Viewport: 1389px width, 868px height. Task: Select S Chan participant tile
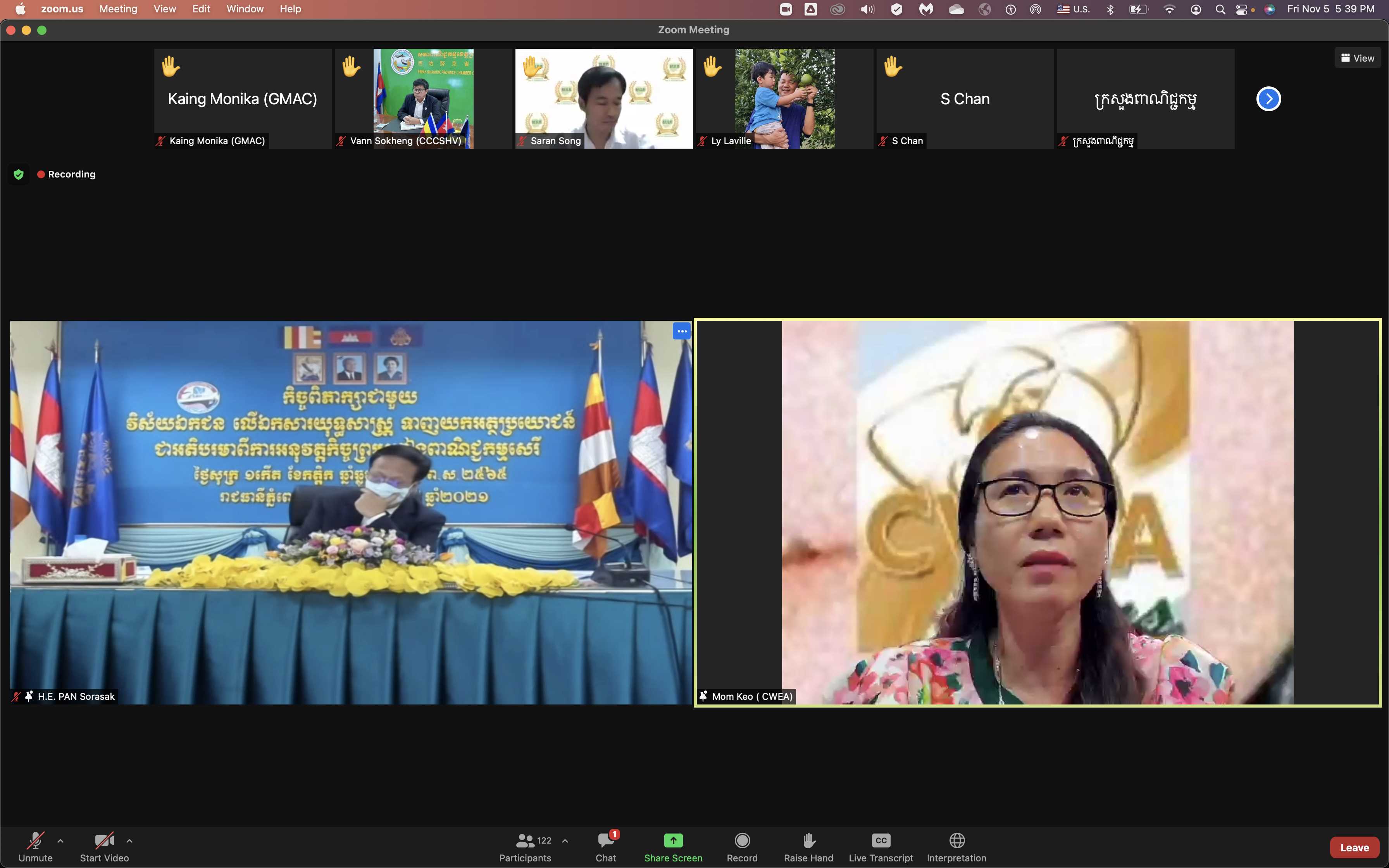coord(965,99)
